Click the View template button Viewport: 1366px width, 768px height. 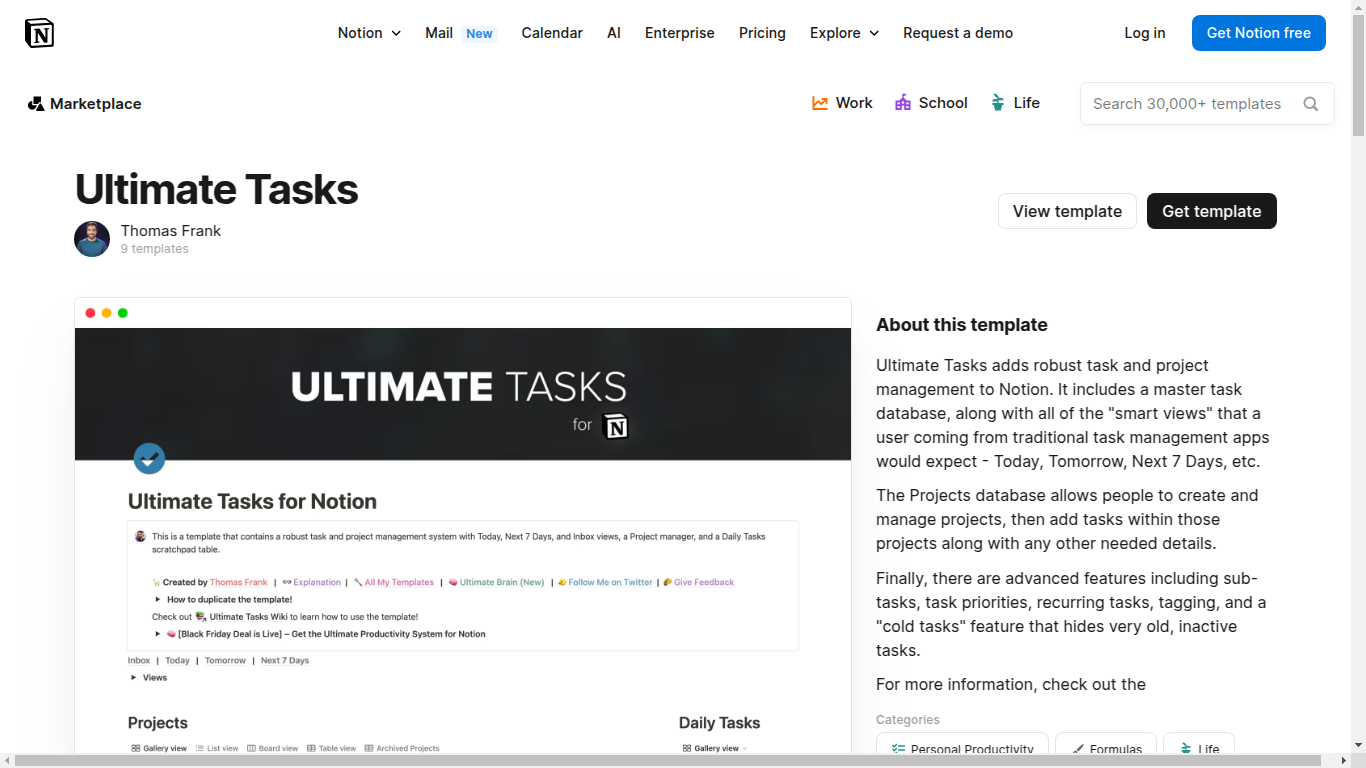1067,211
